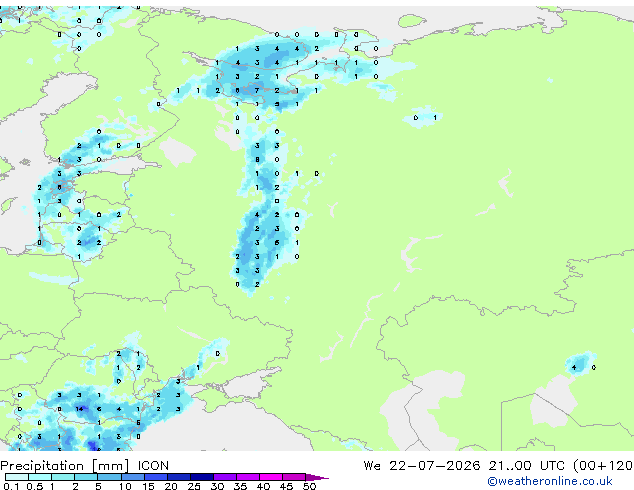
Task: Click the "21..00" time text
Action: [510, 466]
